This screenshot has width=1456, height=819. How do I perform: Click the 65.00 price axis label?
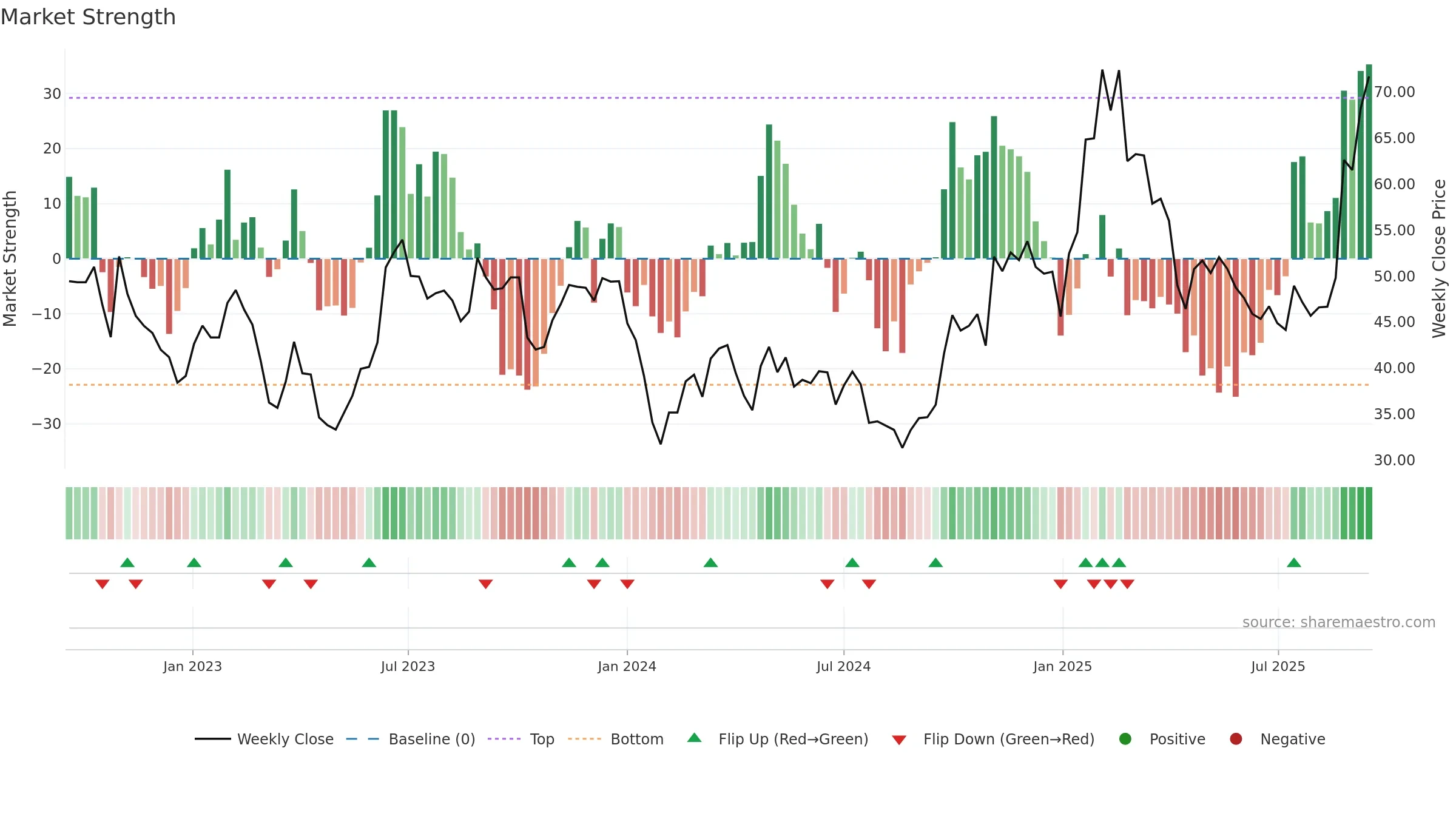1394,138
